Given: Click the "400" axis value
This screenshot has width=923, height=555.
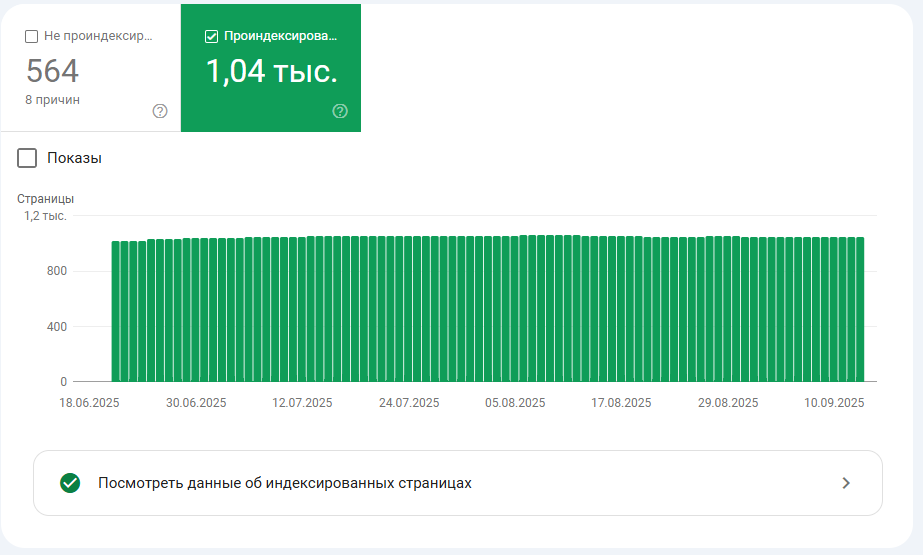Looking at the screenshot, I should click(x=57, y=327).
